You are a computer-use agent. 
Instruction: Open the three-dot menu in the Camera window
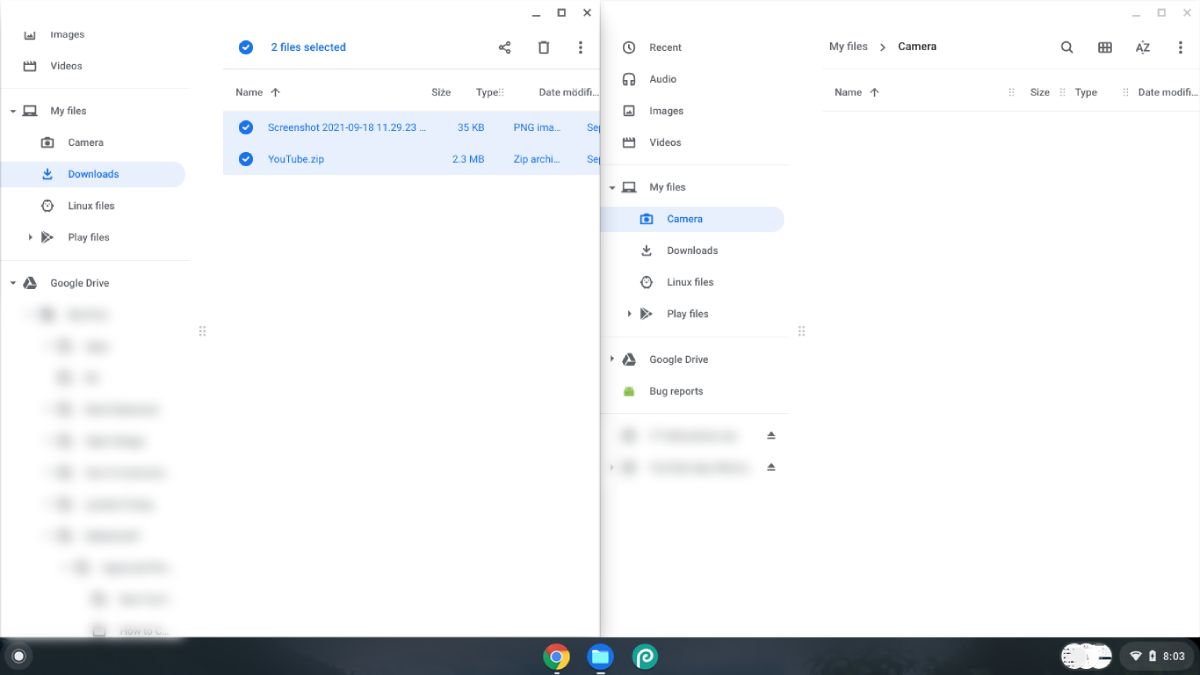click(x=1180, y=47)
